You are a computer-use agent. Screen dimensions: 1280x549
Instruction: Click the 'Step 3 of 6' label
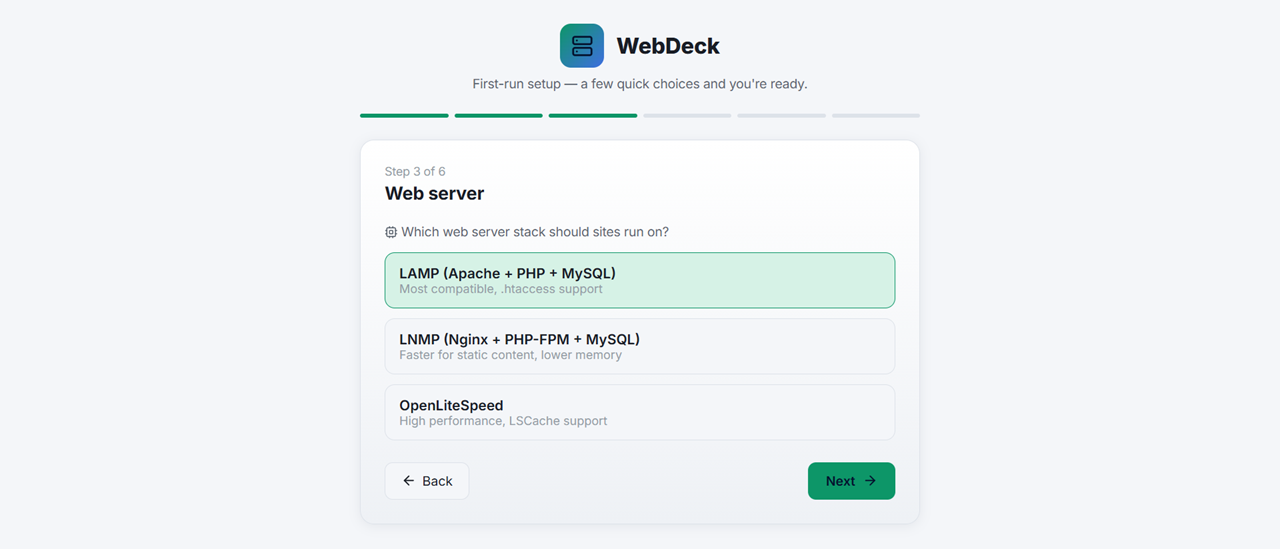(415, 172)
